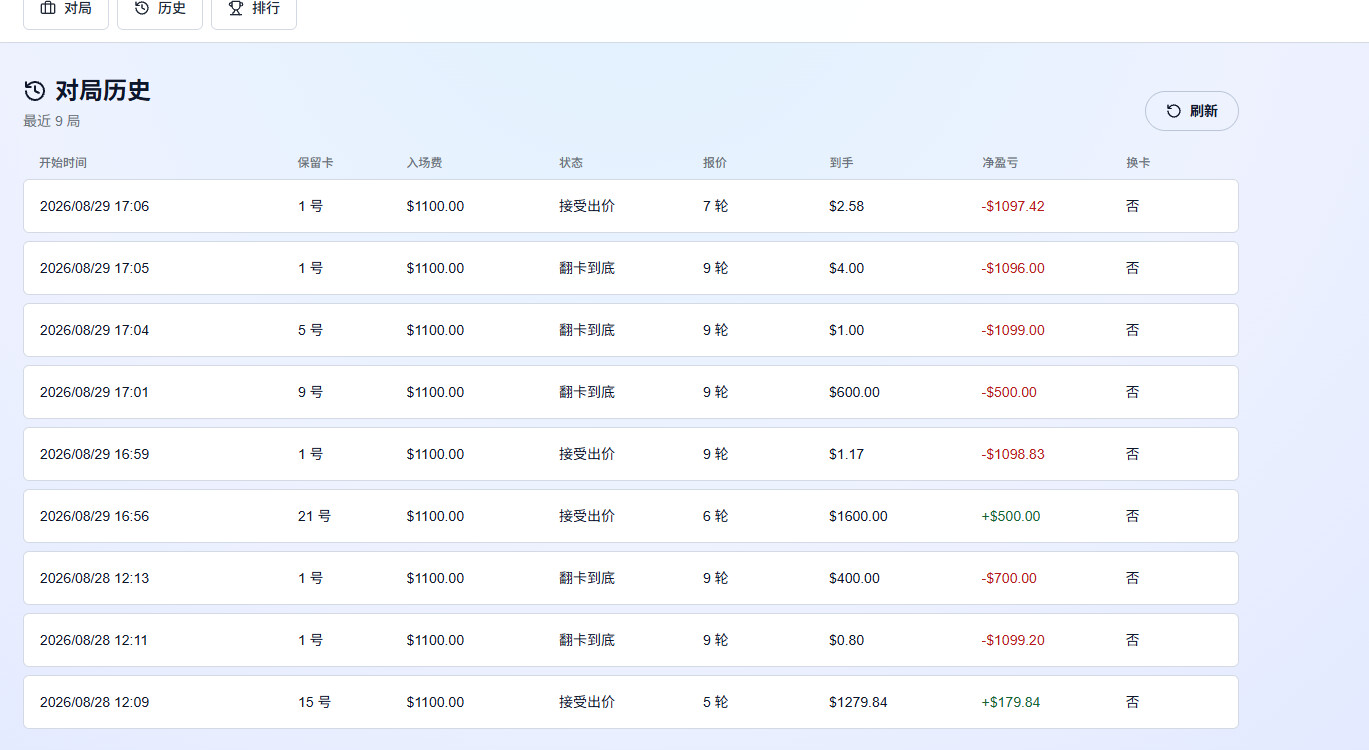Click the 到手 column header

coord(841,162)
